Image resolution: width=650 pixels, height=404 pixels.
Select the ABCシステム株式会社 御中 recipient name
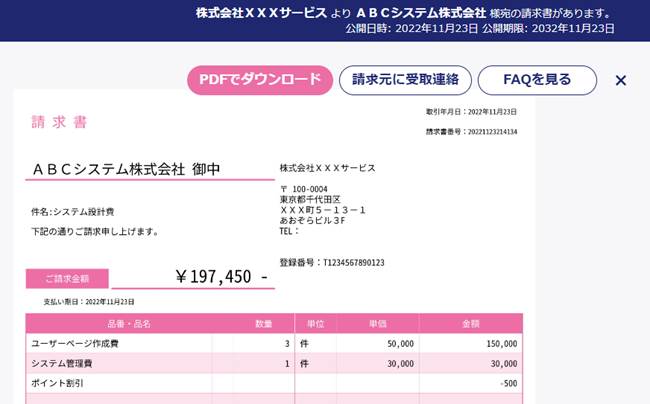pos(126,169)
